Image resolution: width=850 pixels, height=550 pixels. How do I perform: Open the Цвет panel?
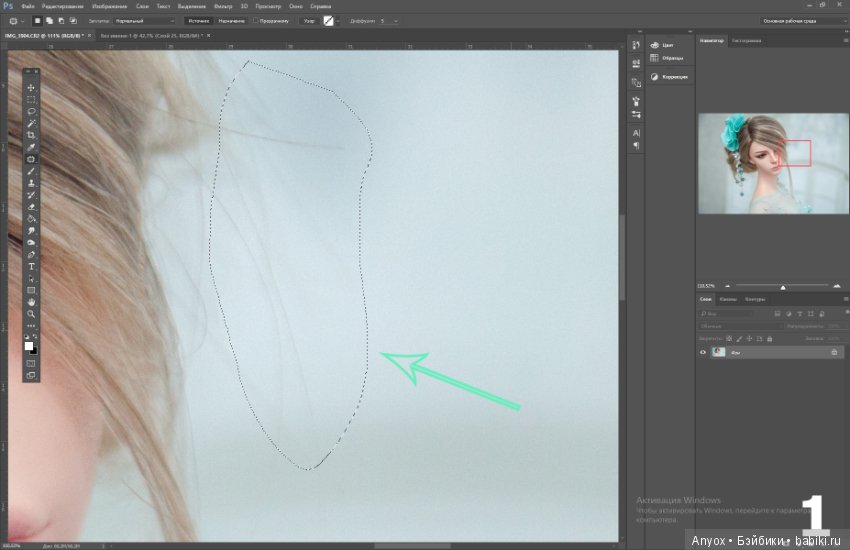coord(662,45)
